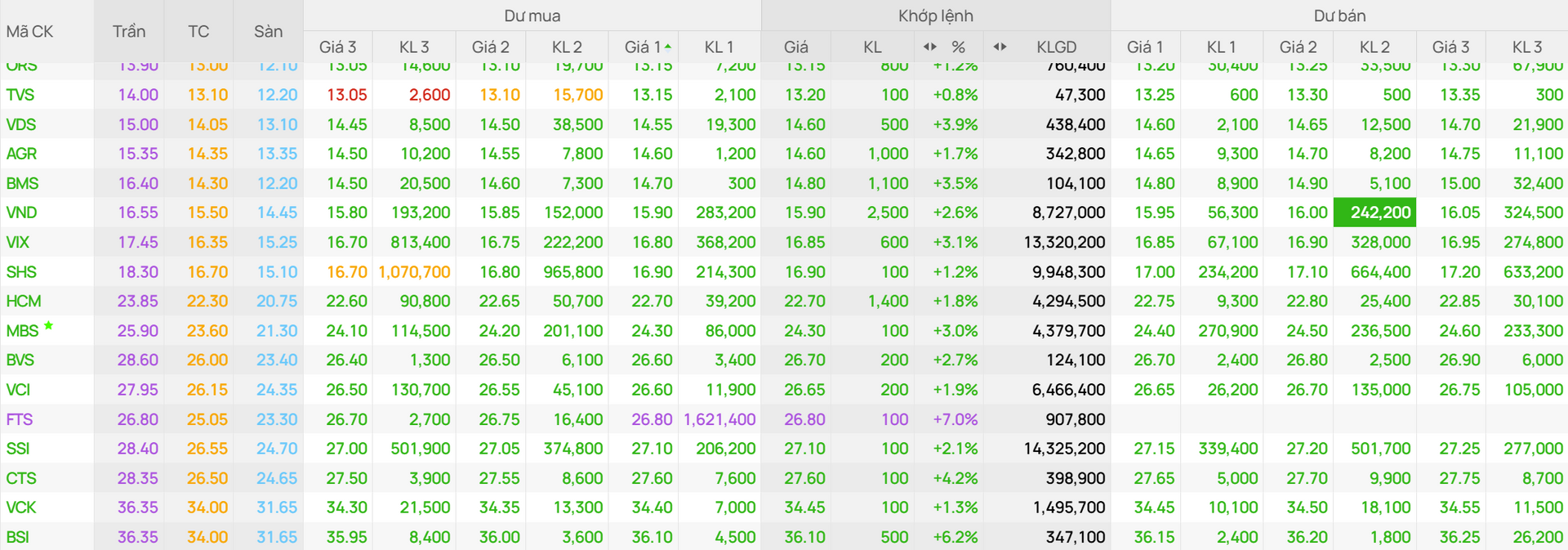Image resolution: width=1568 pixels, height=550 pixels.
Task: Click the Giá 3 header under Dư mua
Action: click(x=337, y=47)
